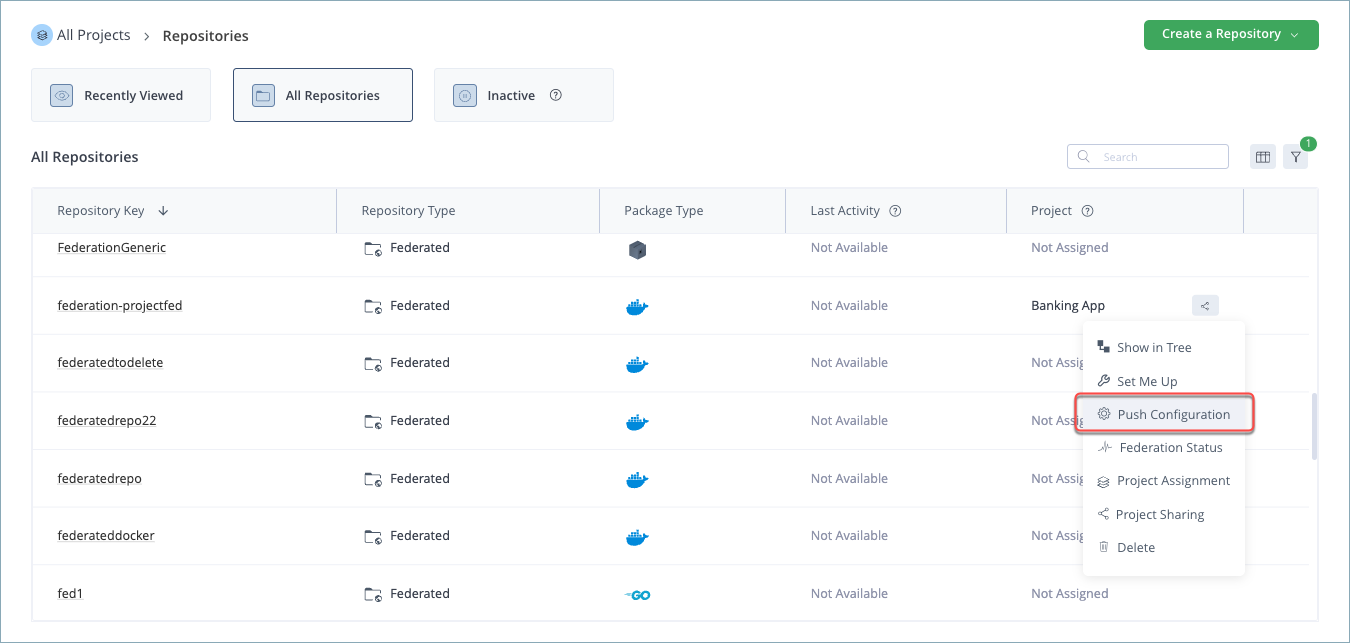Image resolution: width=1350 pixels, height=643 pixels.
Task: Open the federatedrepo22 repository
Action: coord(107,420)
